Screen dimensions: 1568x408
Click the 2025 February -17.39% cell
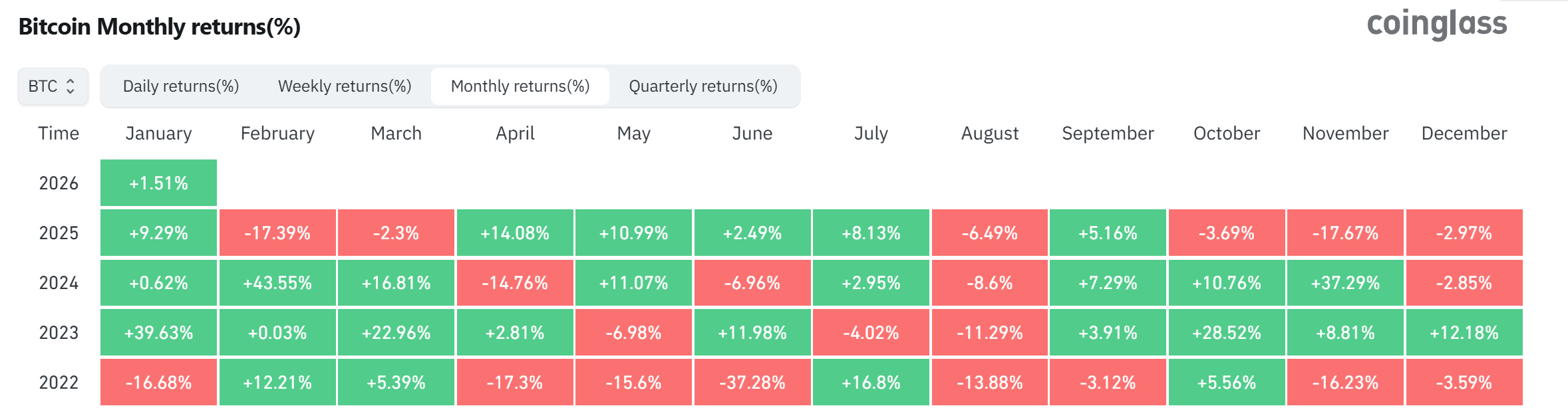pos(277,233)
